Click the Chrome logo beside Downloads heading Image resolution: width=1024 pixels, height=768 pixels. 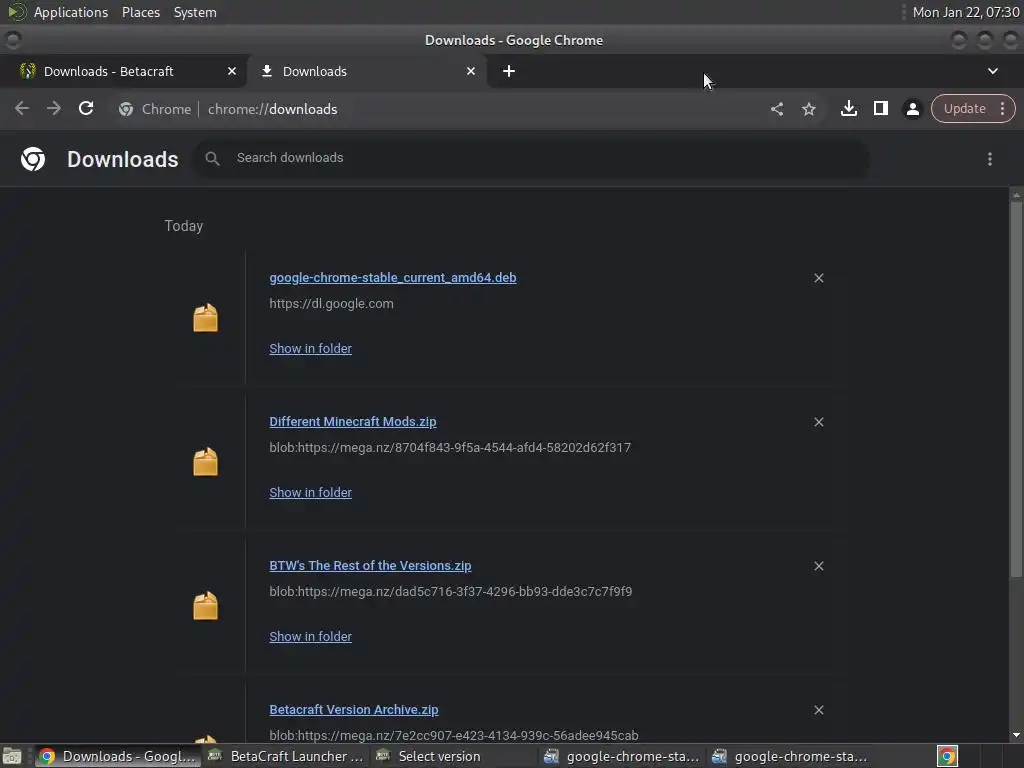point(33,159)
